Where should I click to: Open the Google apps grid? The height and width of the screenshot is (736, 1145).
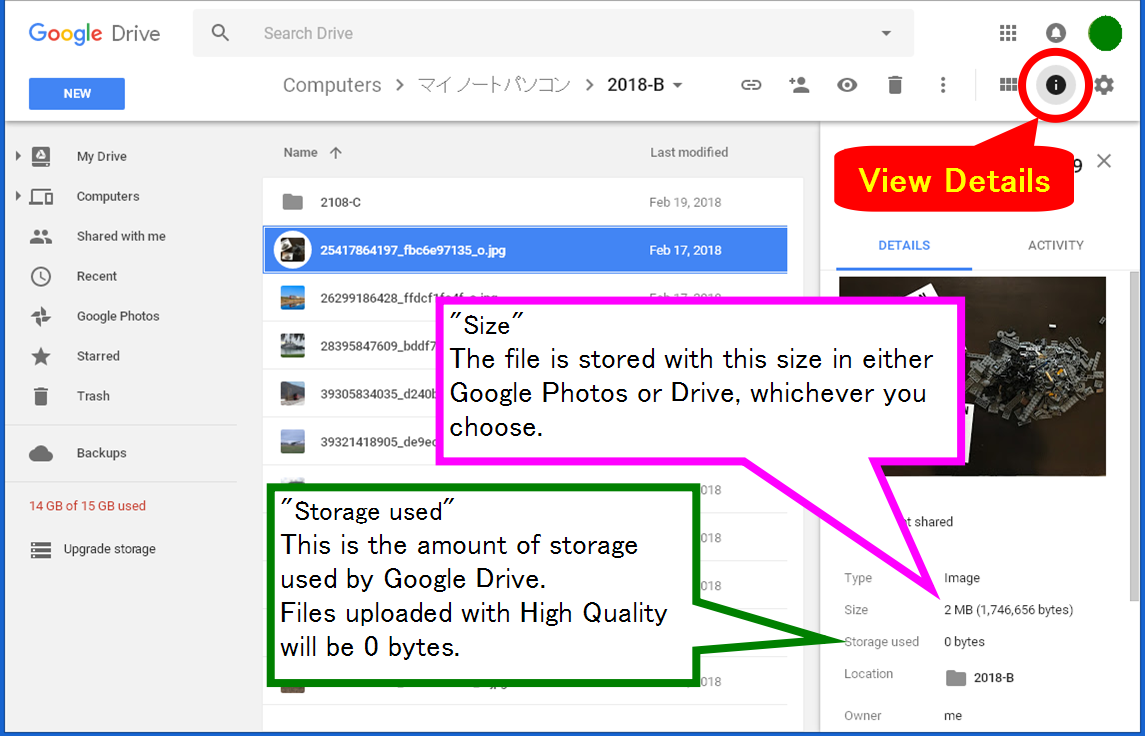pyautogui.click(x=1008, y=33)
